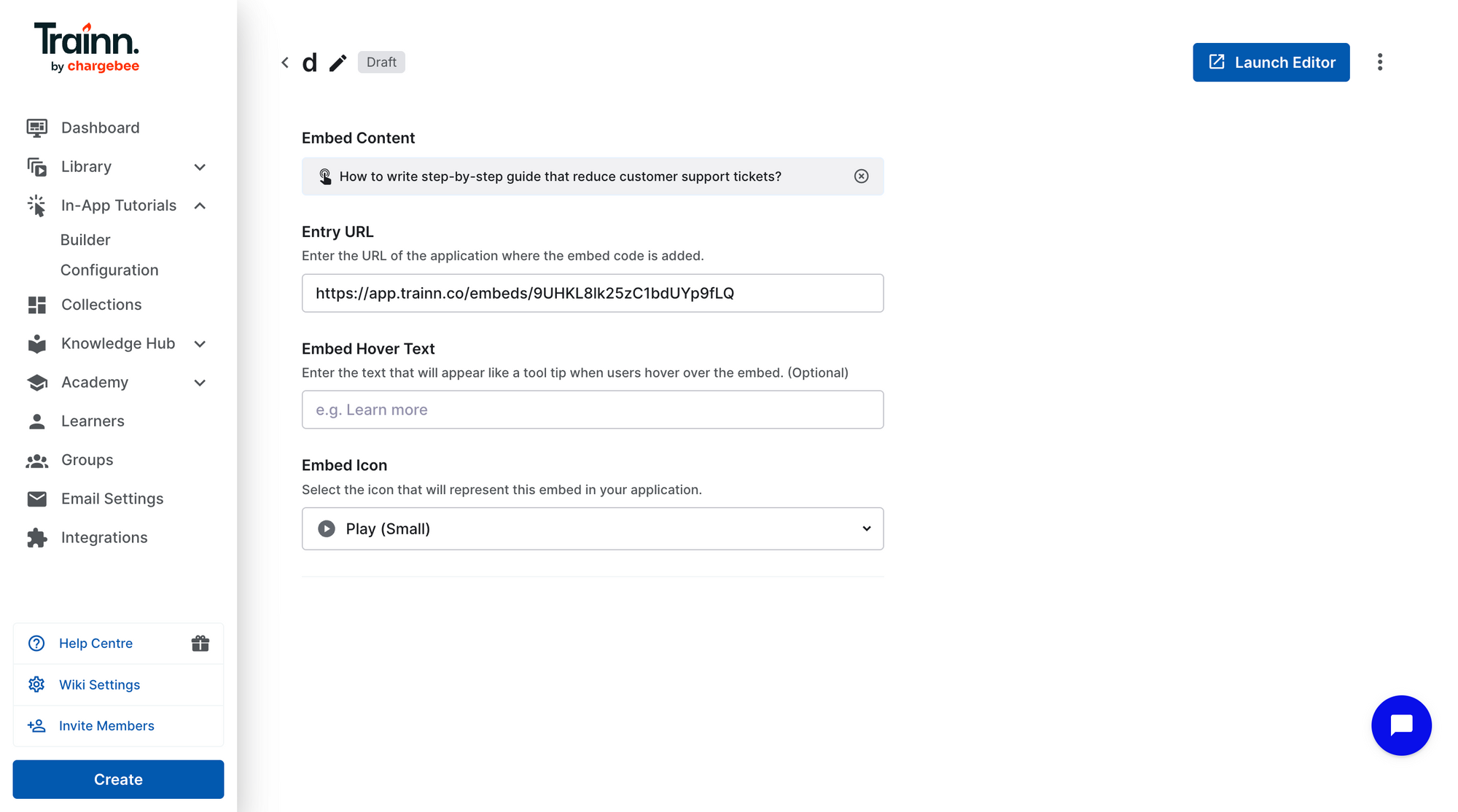
Task: Go to Groups page
Action: pos(87,460)
